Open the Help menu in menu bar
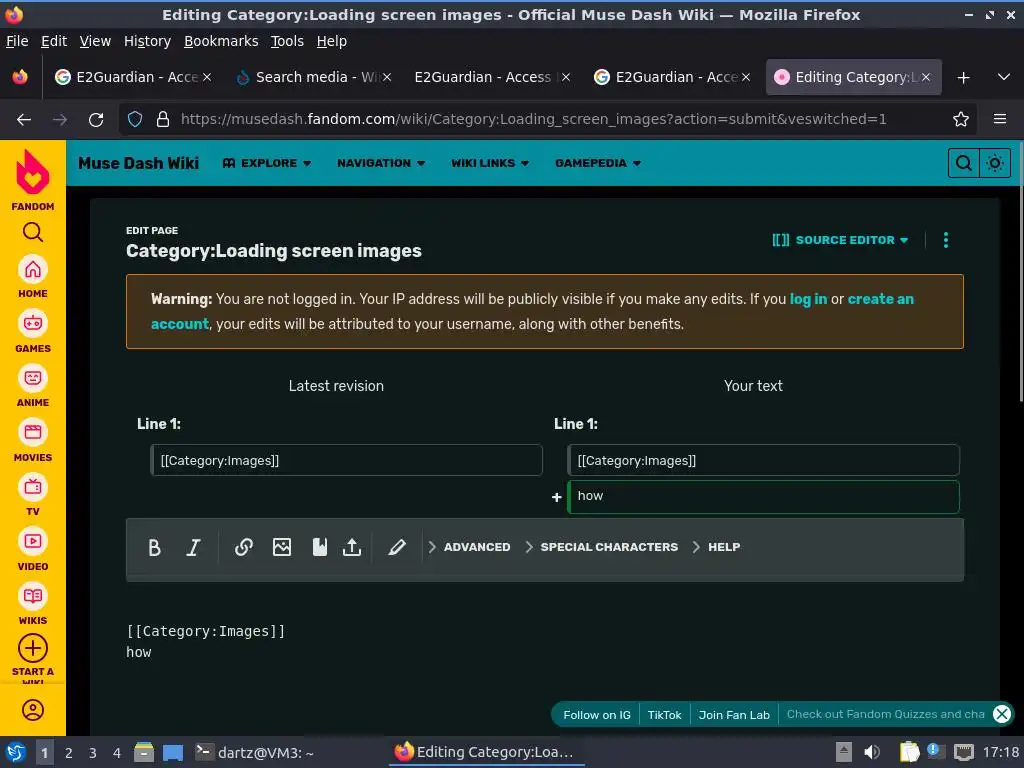The height and width of the screenshot is (768, 1024). pos(332,41)
